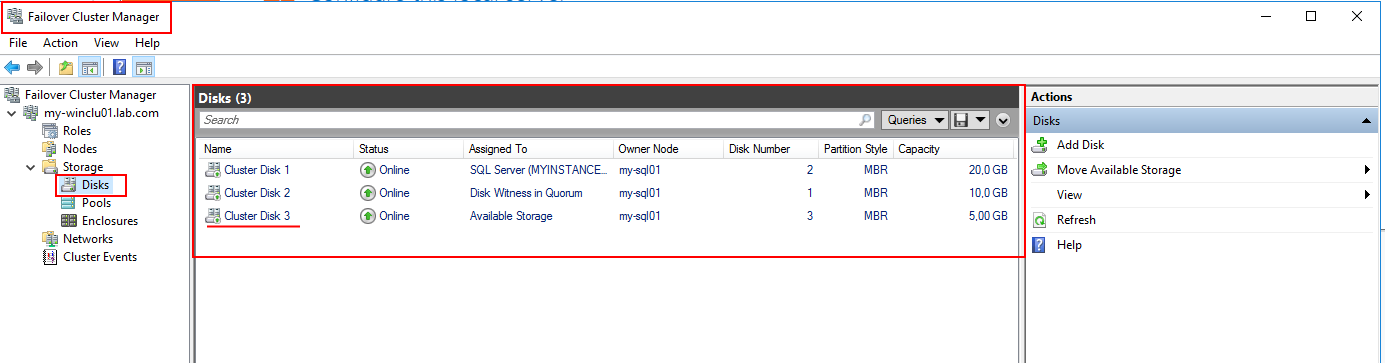Screen dimensions: 1385x363
Task: Expand the Move Available Storage submenu arrow
Action: tap(1366, 170)
